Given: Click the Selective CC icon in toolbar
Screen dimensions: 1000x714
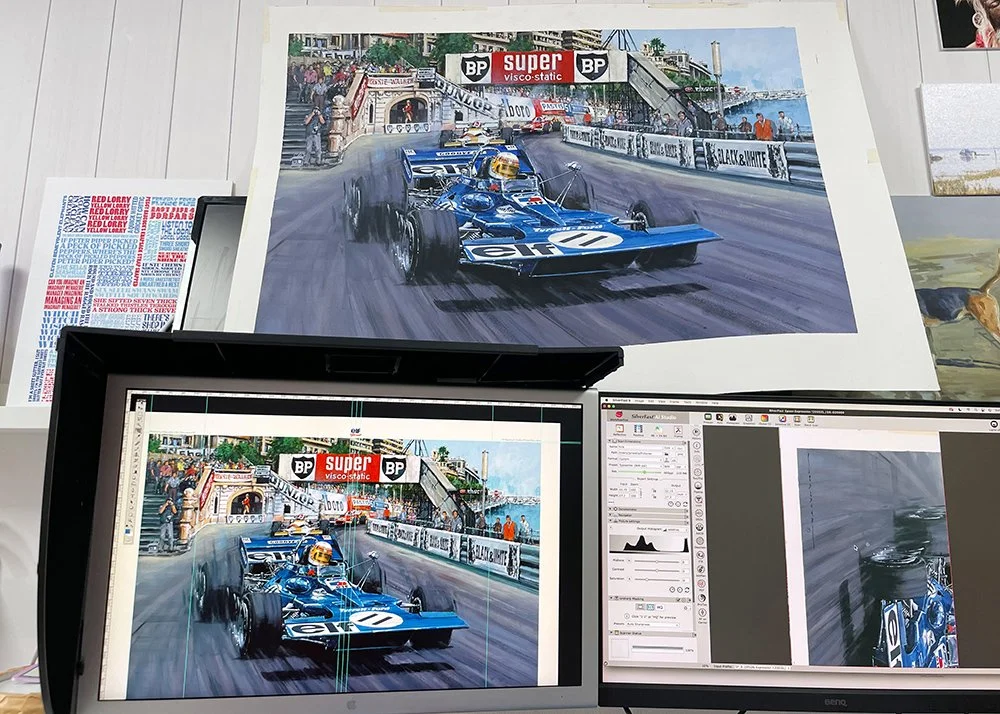Looking at the screenshot, I should [x=783, y=419].
